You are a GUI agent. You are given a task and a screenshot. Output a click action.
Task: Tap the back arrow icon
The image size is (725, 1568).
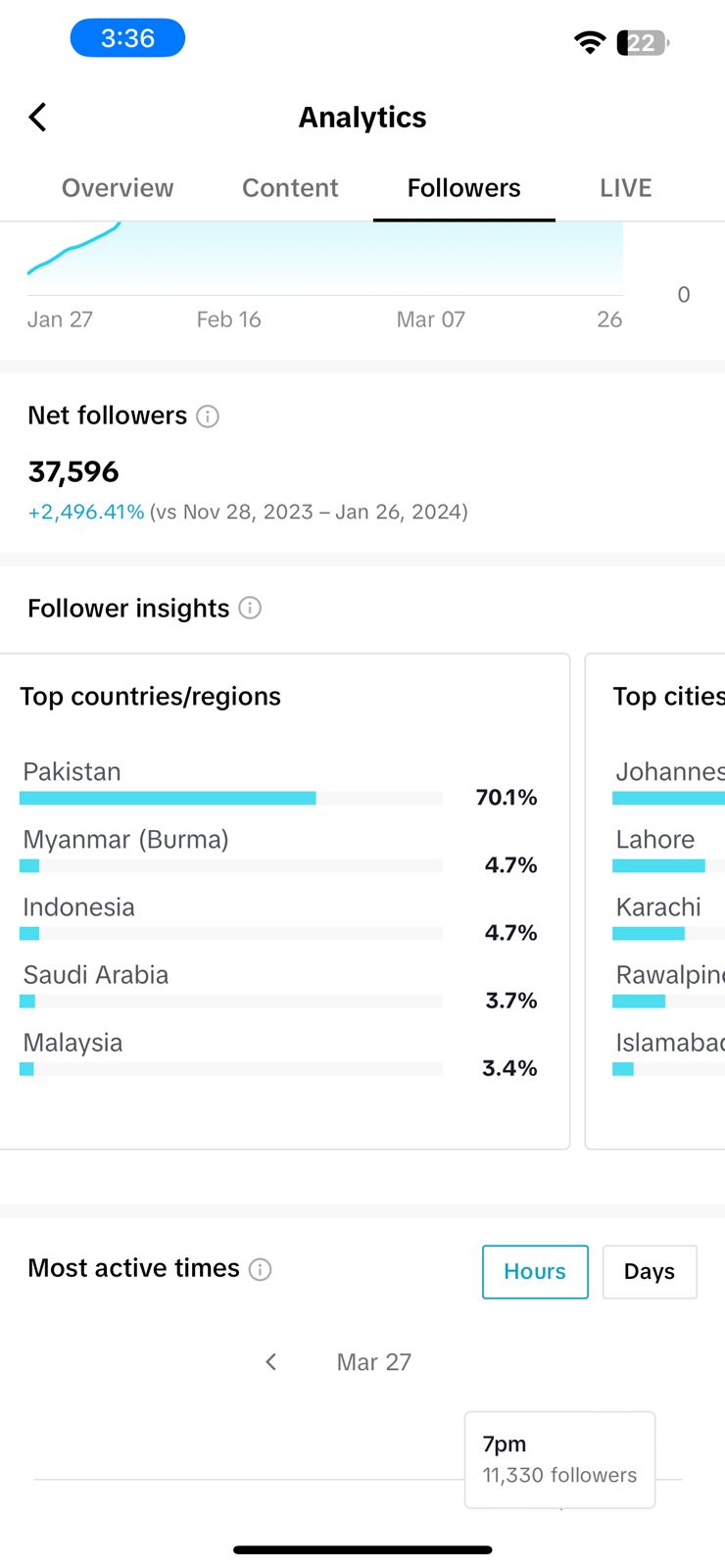point(37,118)
